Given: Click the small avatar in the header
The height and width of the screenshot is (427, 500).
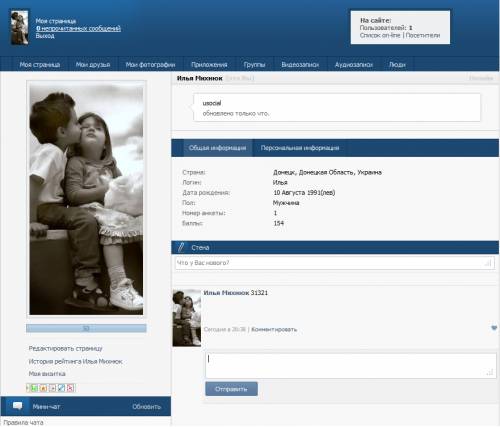Looking at the screenshot, I should [19, 27].
